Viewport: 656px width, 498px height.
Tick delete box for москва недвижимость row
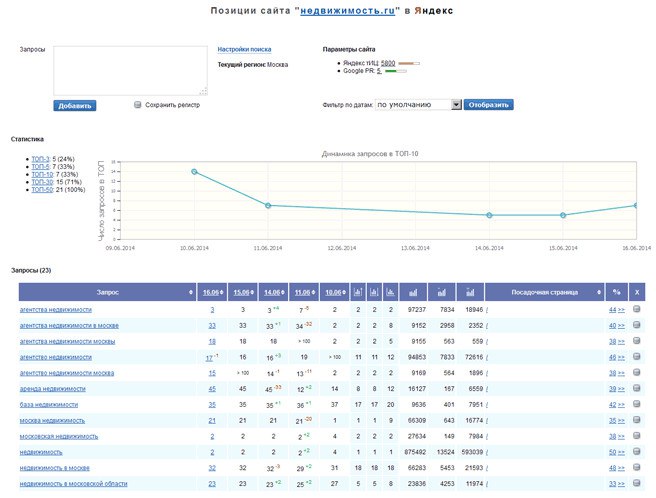(636, 420)
